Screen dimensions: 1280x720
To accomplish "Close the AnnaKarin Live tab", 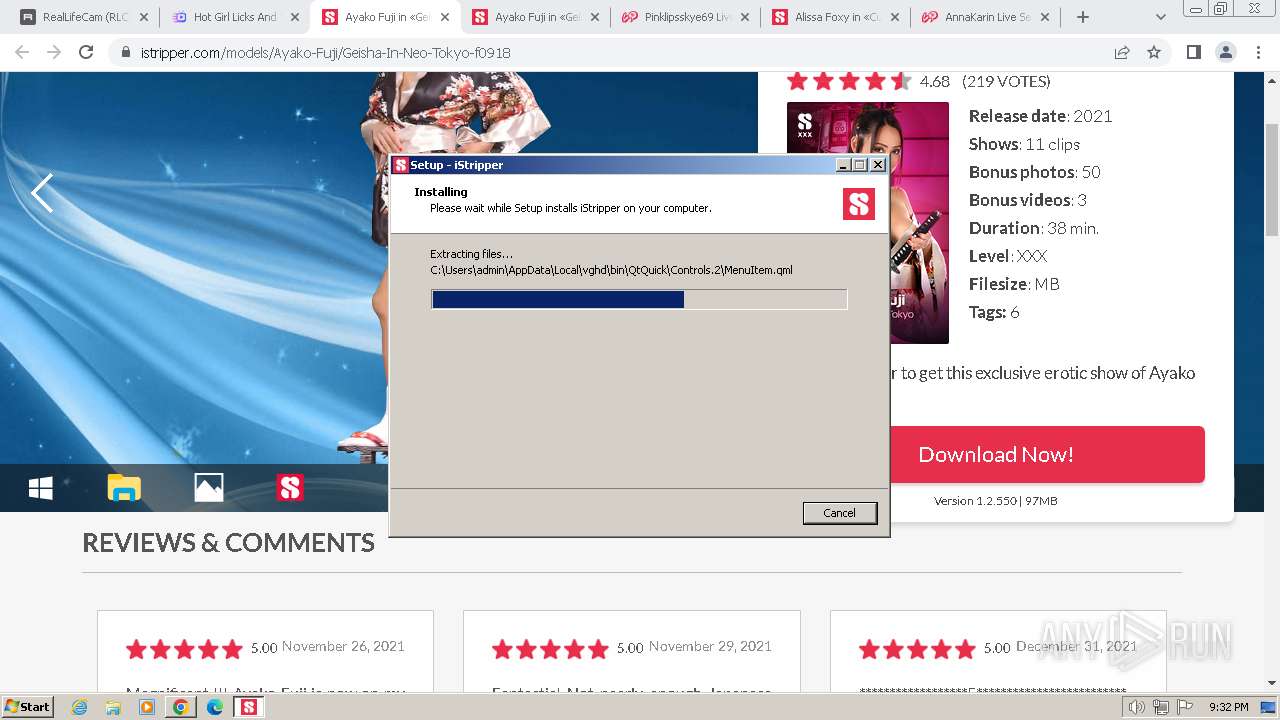I will coord(1044,17).
